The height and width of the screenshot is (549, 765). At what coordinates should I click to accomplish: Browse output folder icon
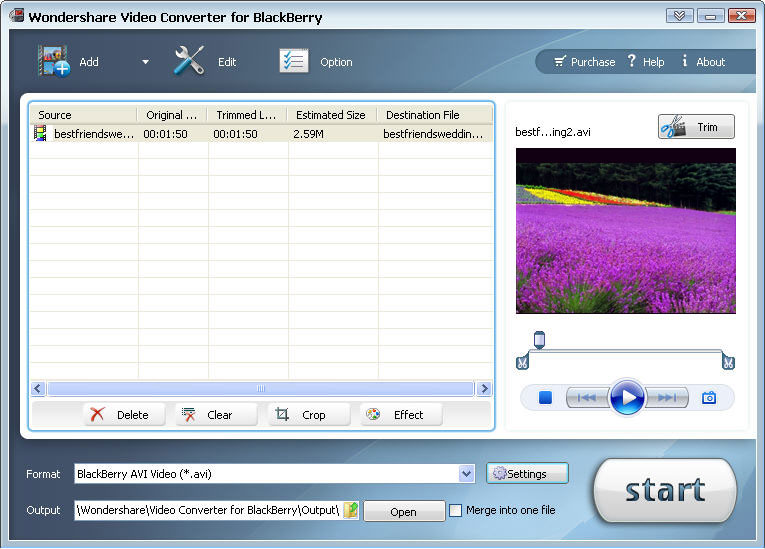coord(351,510)
